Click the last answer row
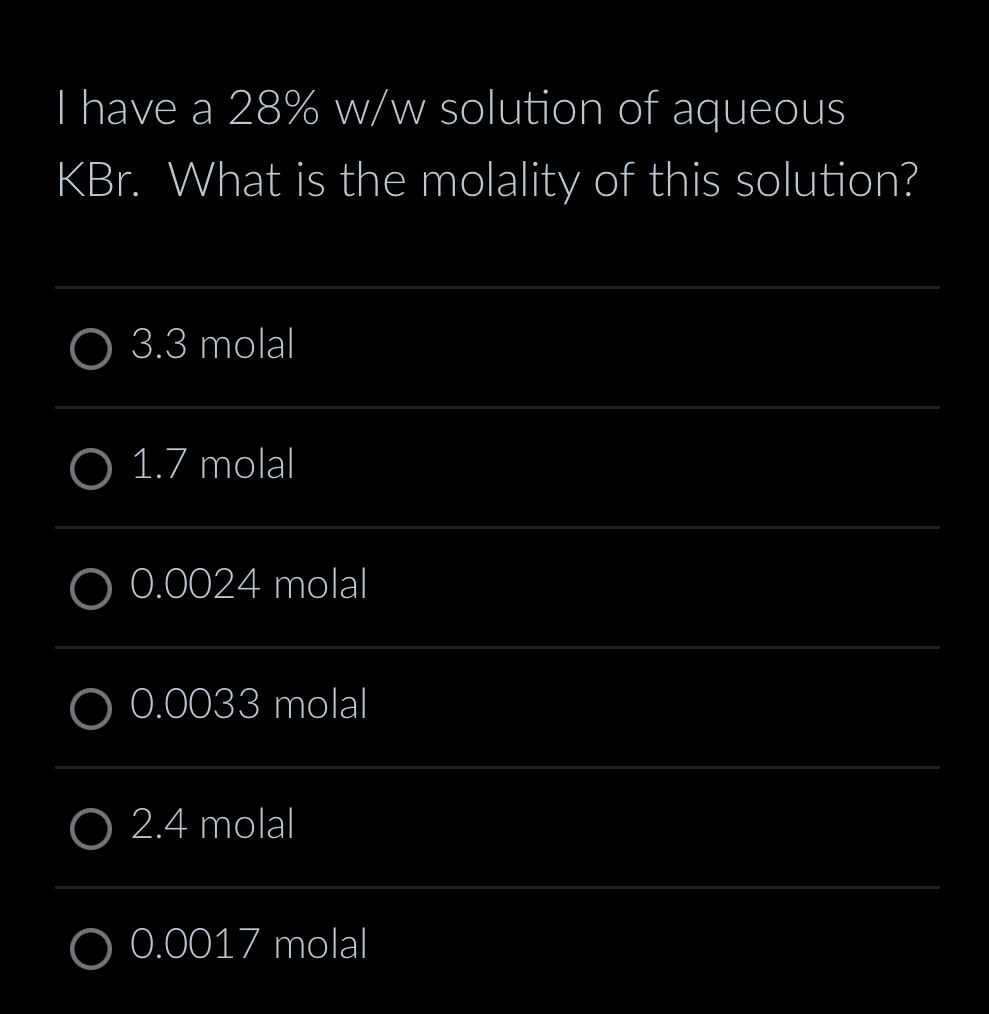Viewport: 989px width, 1014px height. (494, 948)
